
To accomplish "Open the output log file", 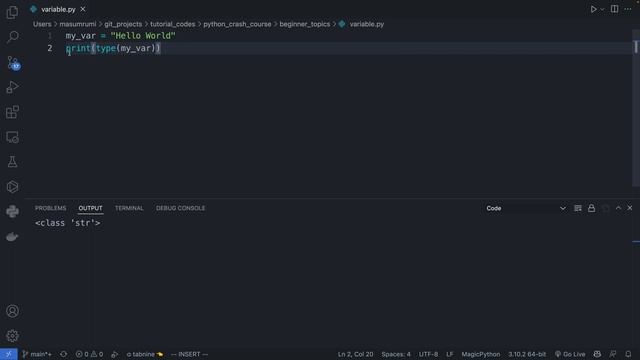I will click(x=605, y=208).
